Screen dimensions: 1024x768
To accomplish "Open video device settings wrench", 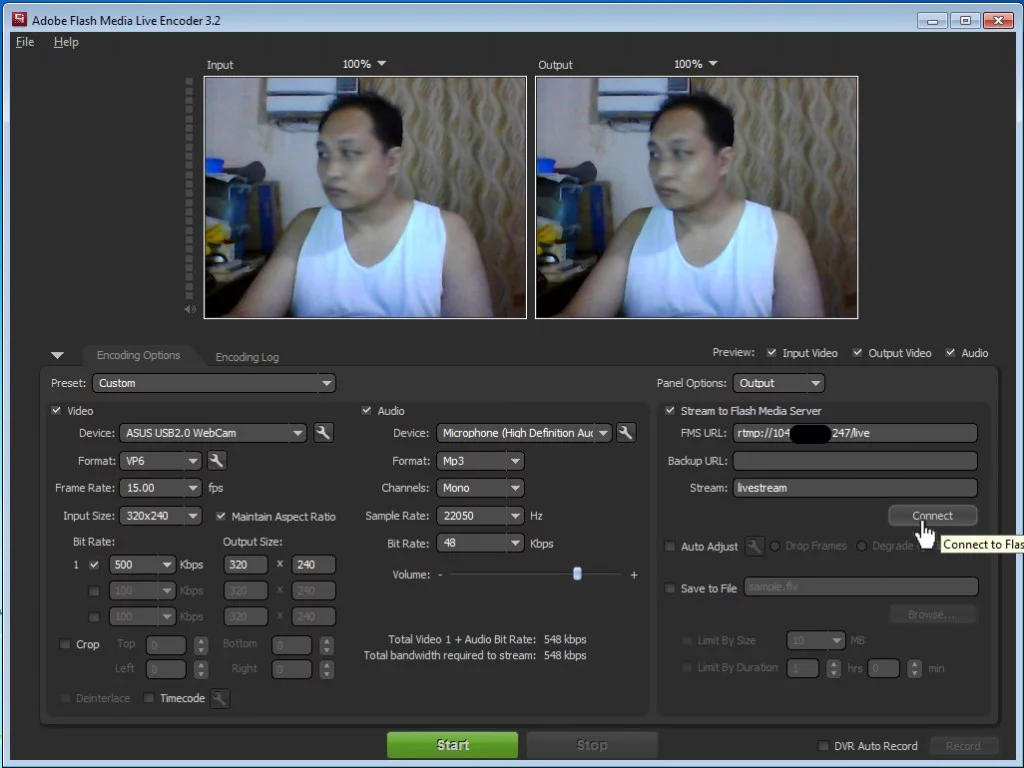I will tap(323, 432).
